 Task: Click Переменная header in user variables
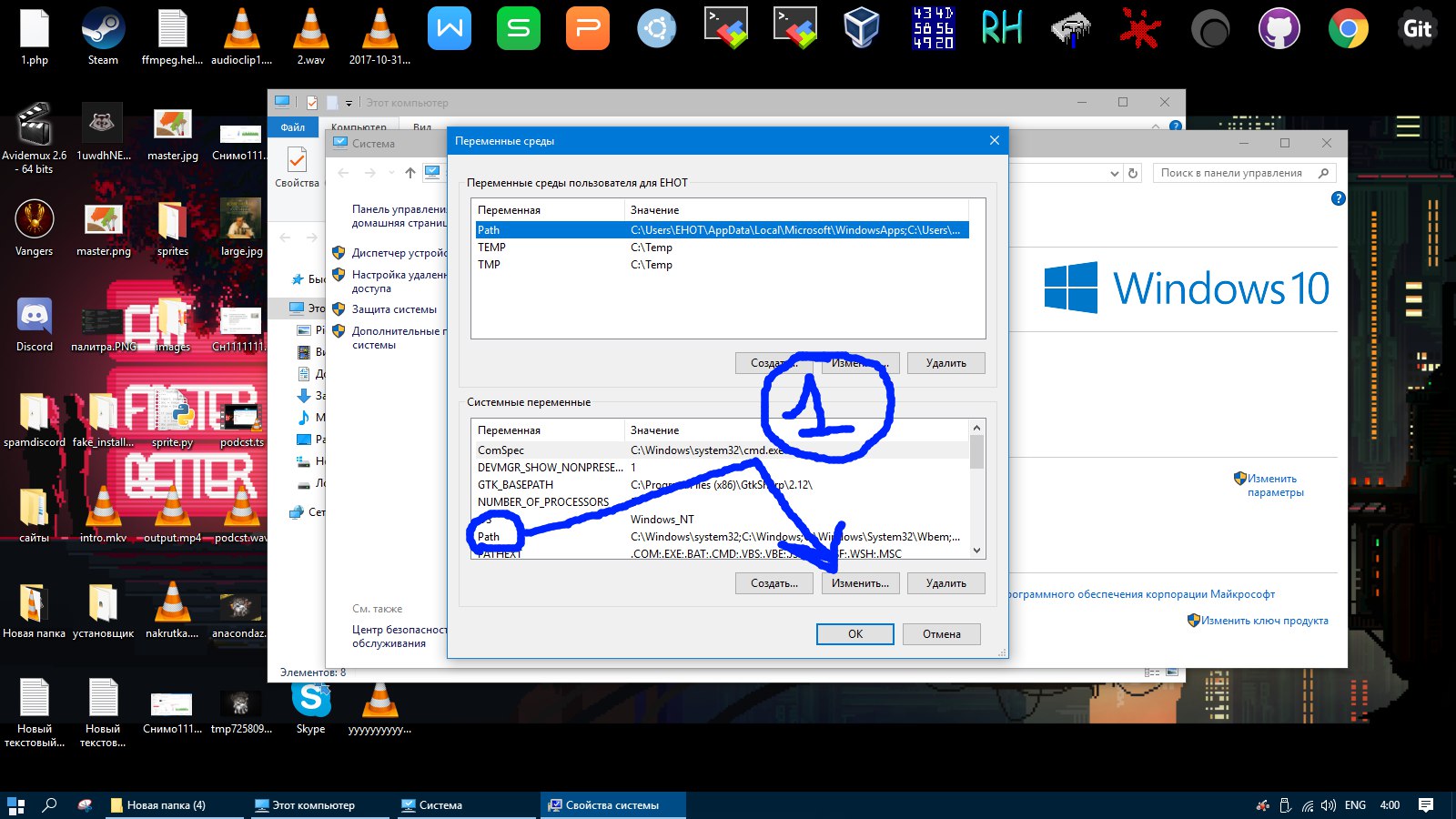[x=549, y=210]
